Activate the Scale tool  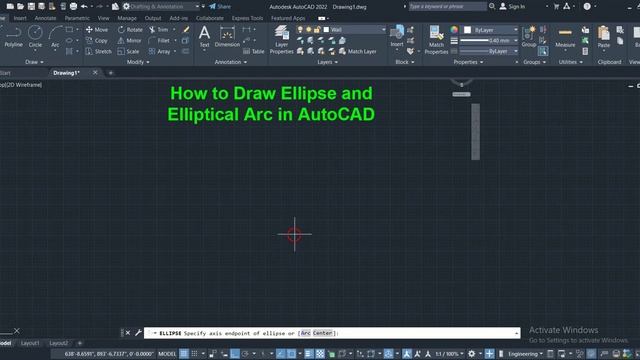pyautogui.click(x=128, y=51)
